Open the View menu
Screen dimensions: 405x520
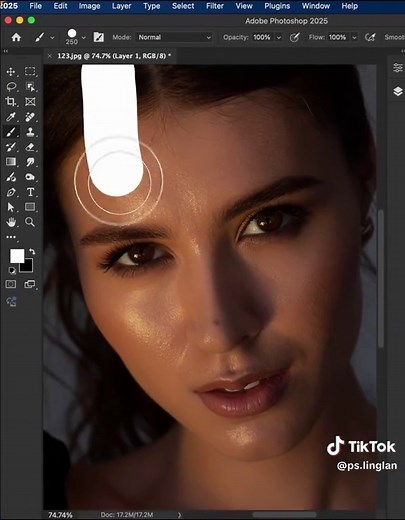point(244,6)
